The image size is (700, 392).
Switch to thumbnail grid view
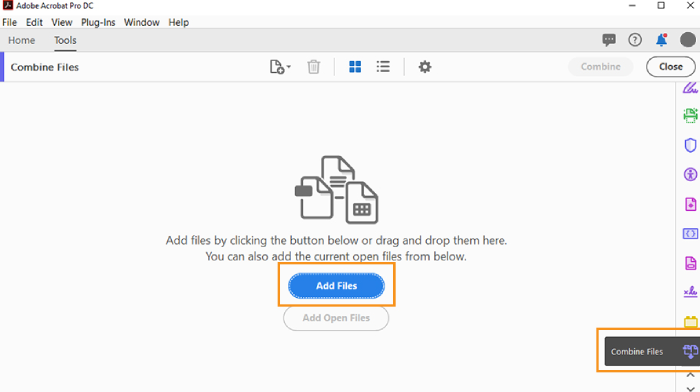tap(355, 67)
